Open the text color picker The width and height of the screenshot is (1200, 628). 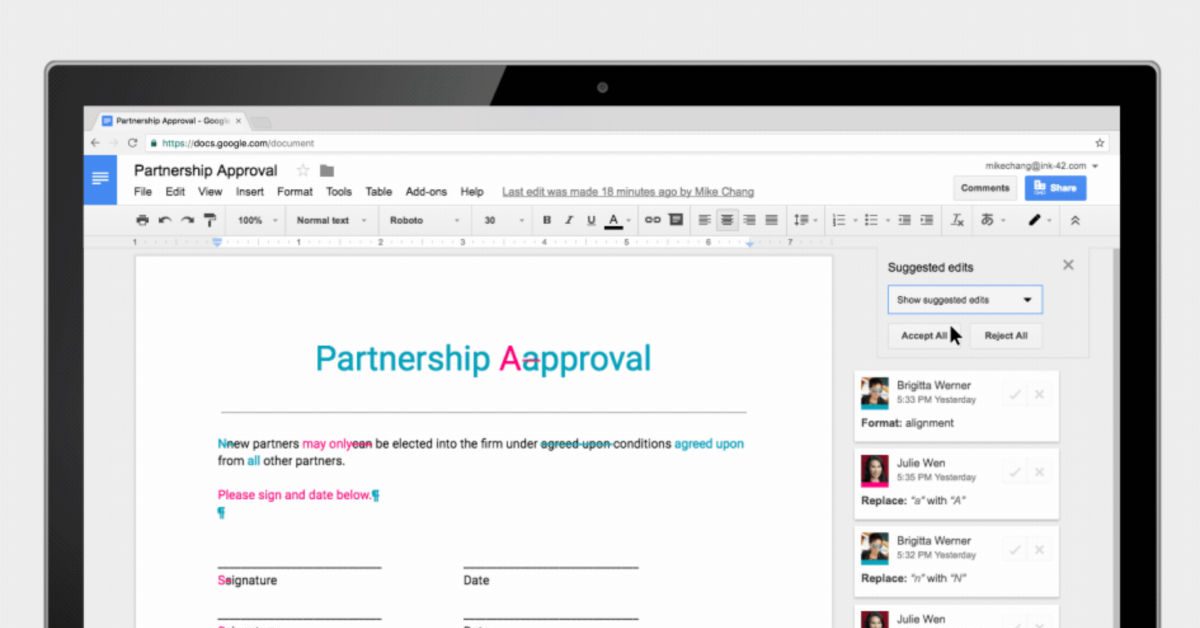(615, 220)
